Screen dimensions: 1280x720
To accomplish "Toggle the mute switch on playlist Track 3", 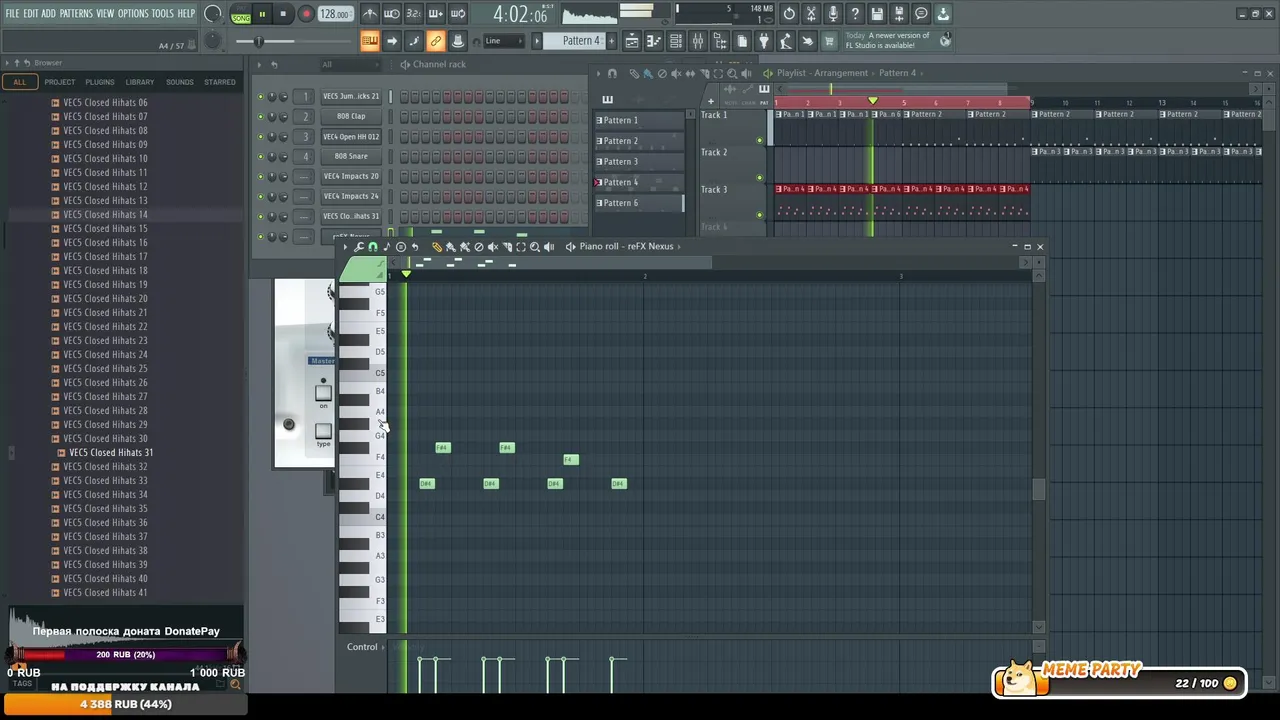I will pos(759,214).
